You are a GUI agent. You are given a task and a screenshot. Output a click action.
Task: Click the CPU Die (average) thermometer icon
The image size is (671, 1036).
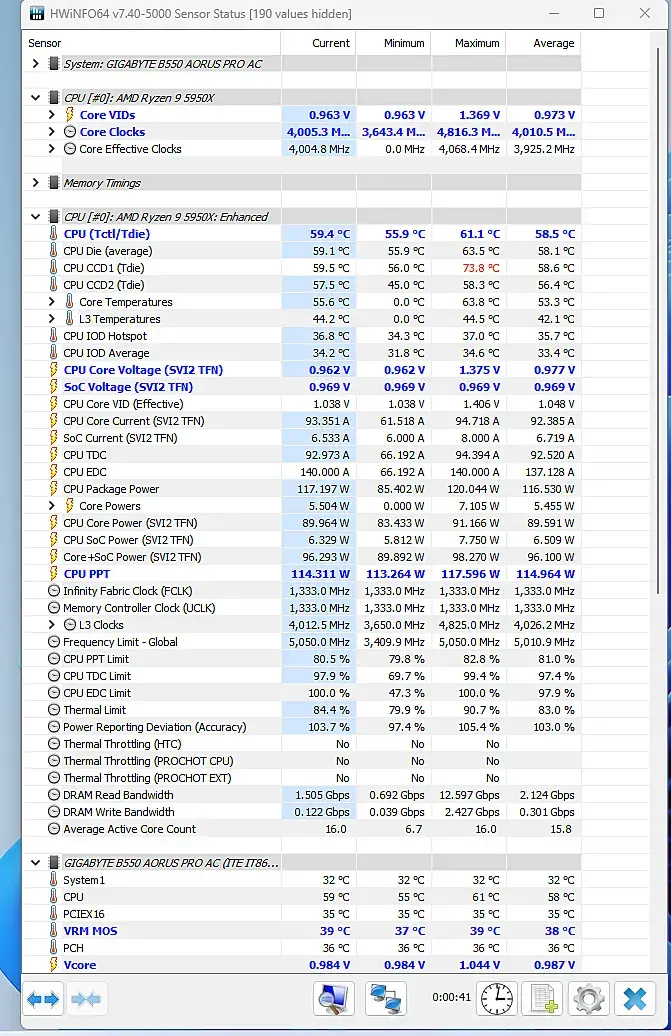point(53,251)
